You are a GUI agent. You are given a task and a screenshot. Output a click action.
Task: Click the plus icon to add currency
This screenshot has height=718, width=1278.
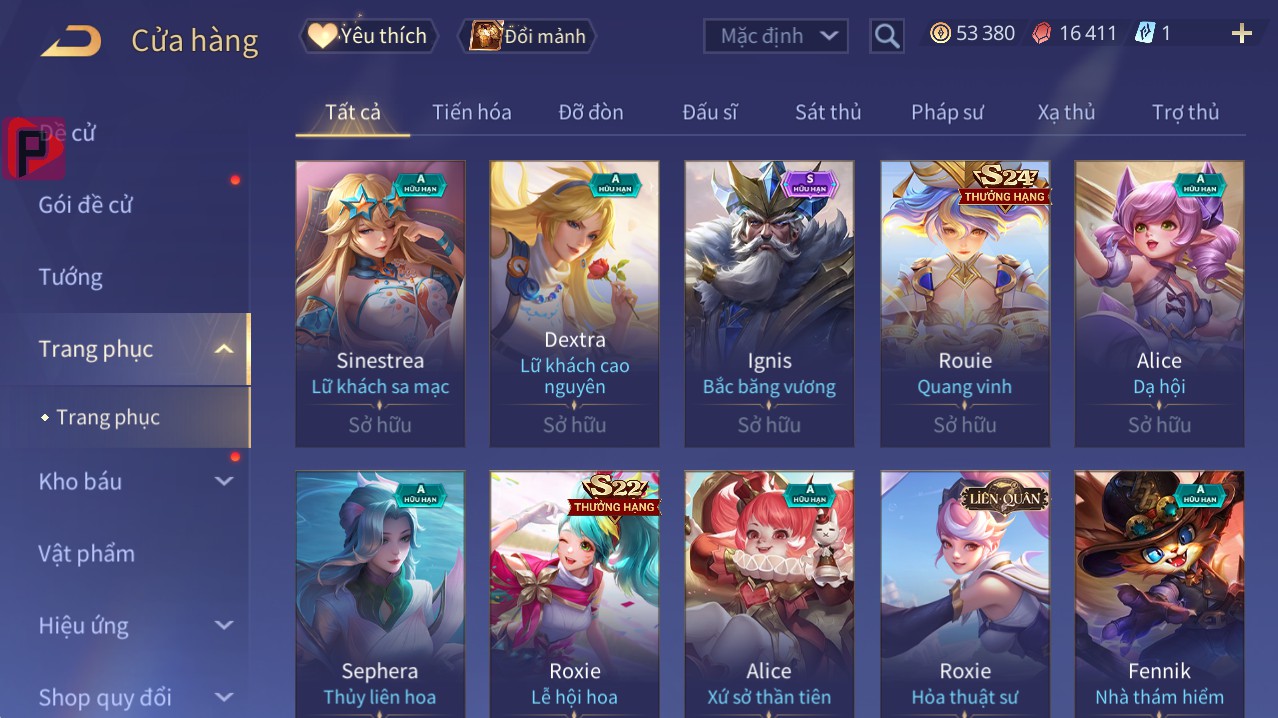(x=1242, y=34)
